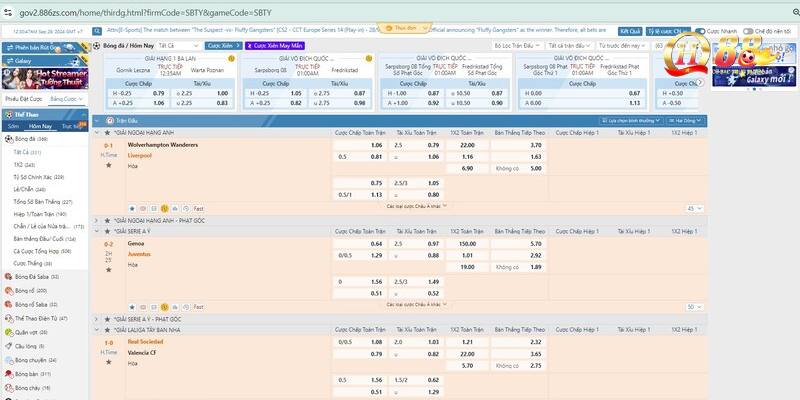The width and height of the screenshot is (800, 400).
Task: Expand Giải Ngoại Hạng Anh - Phạt Góc section
Action: [97, 220]
